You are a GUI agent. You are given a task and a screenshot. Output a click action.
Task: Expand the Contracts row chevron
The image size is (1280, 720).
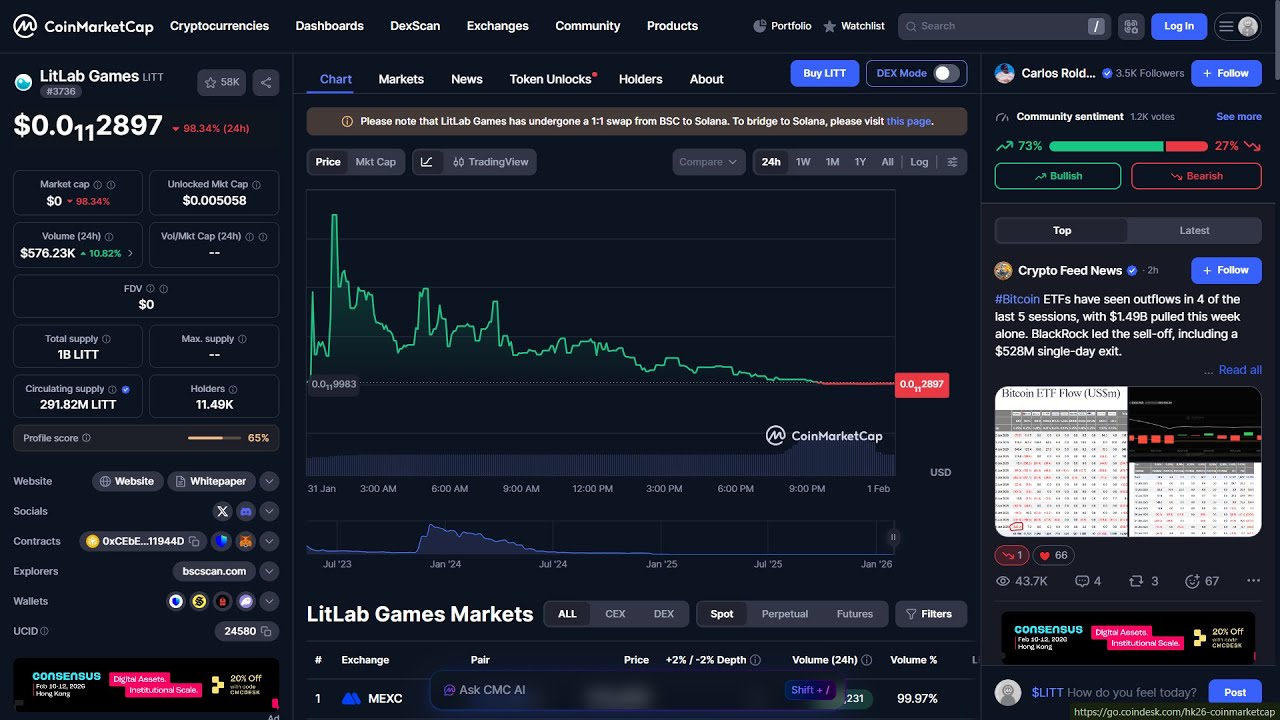[269, 541]
